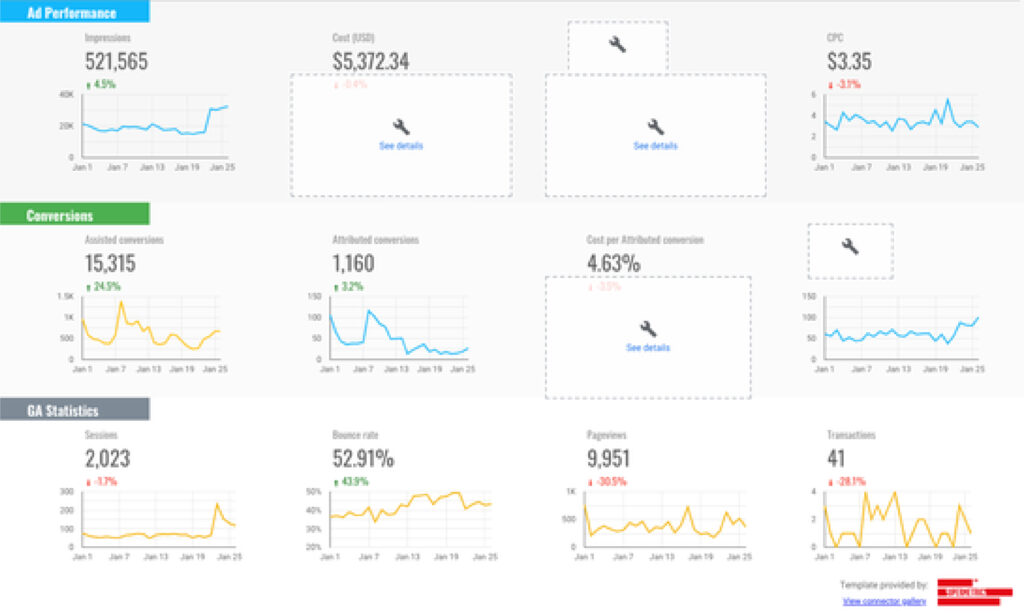Viewport: 1024px width, 614px height.
Task: Open See details under Cost (USD)
Action: click(401, 146)
